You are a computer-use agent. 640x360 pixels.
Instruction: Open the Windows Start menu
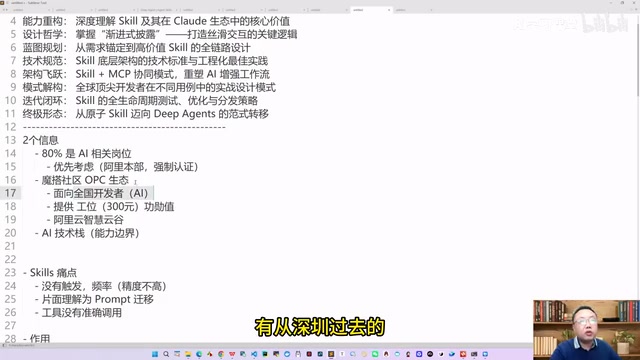155,354
